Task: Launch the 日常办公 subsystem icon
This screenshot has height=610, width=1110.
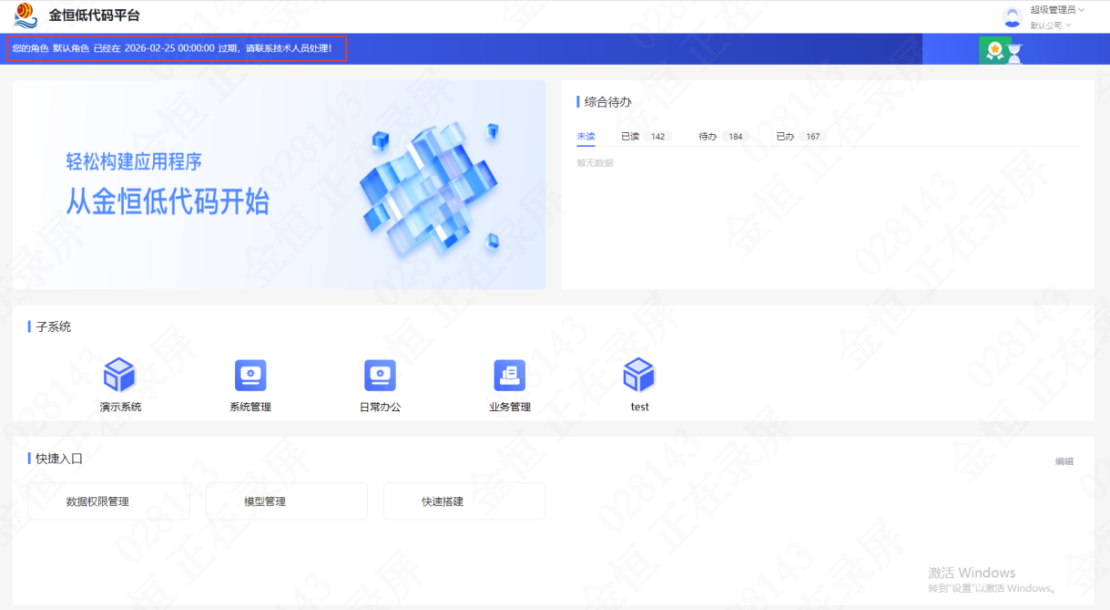Action: pos(380,375)
